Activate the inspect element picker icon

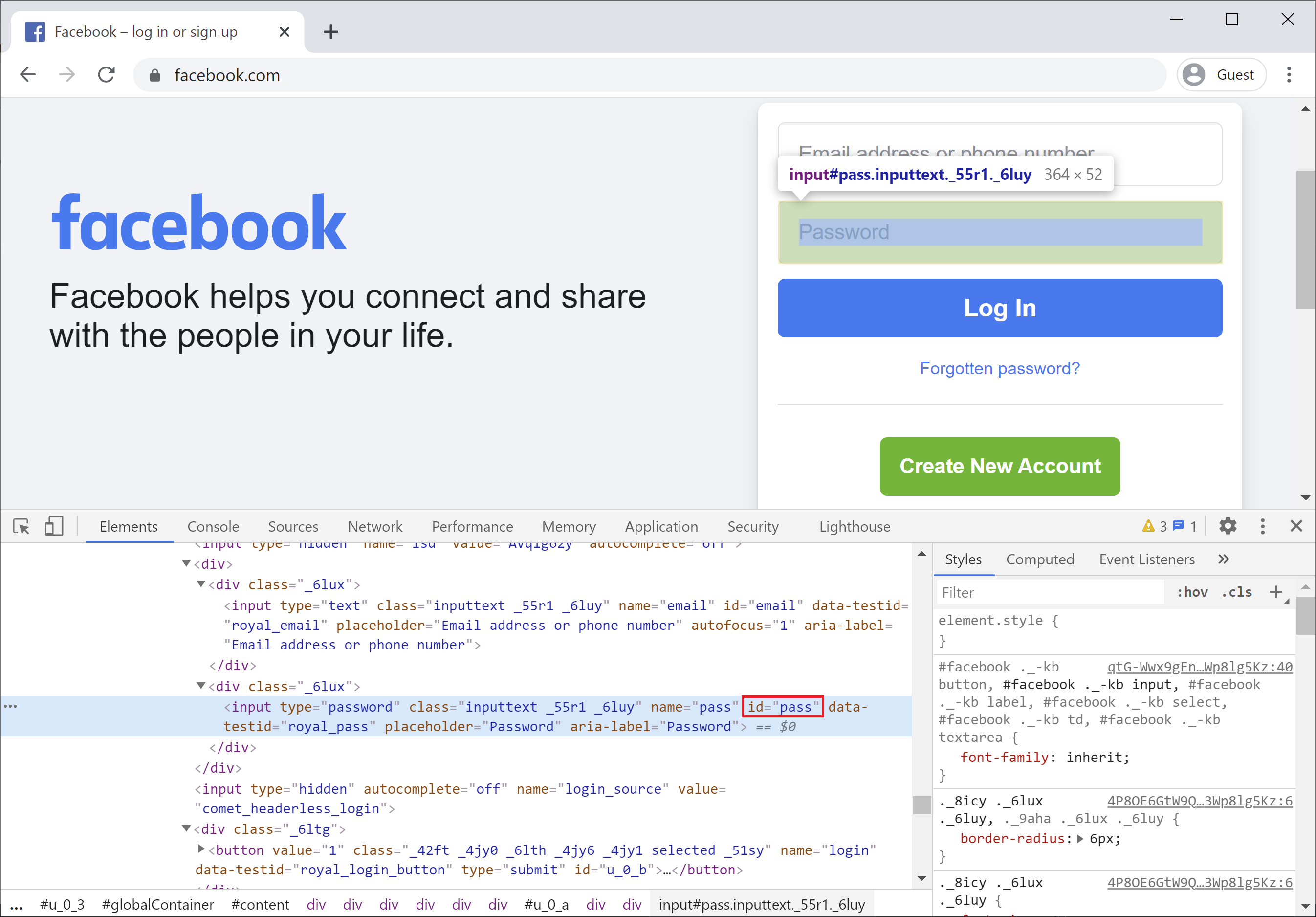21,526
